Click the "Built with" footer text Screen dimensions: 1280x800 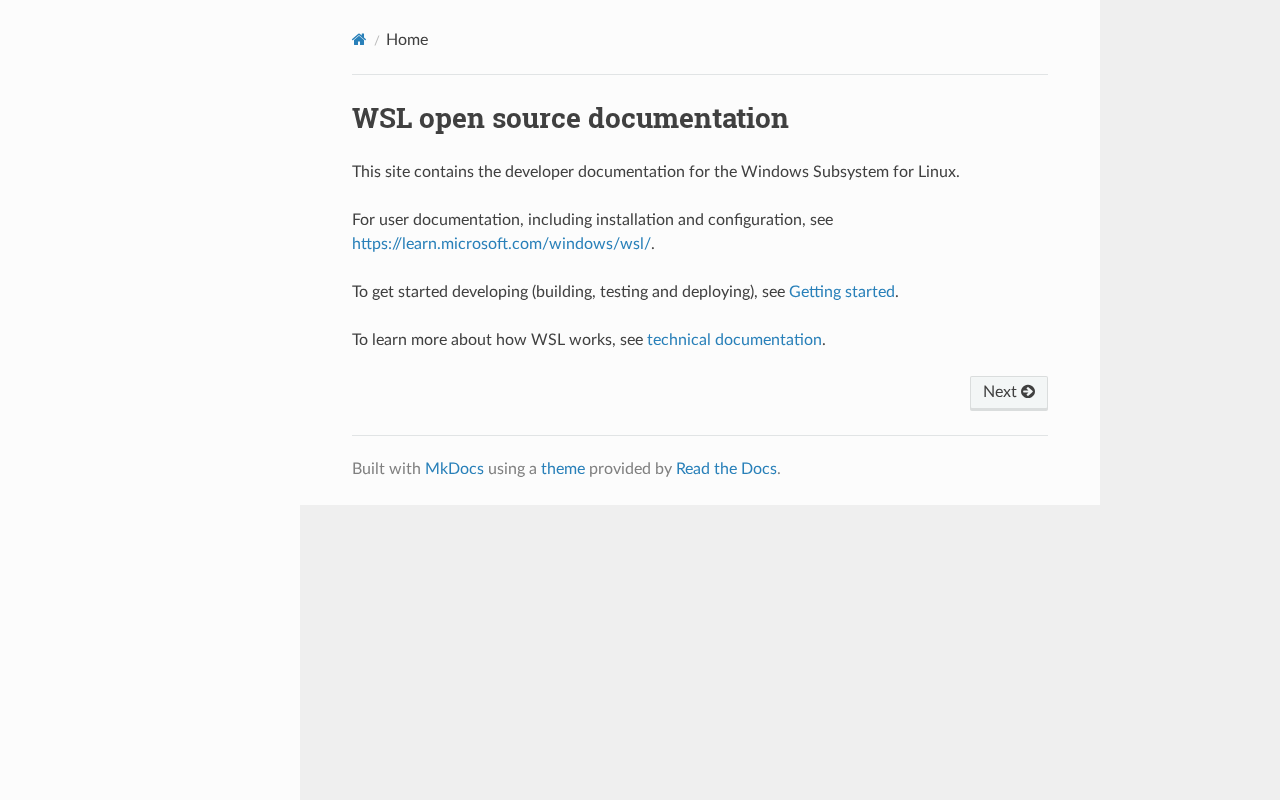(x=386, y=469)
